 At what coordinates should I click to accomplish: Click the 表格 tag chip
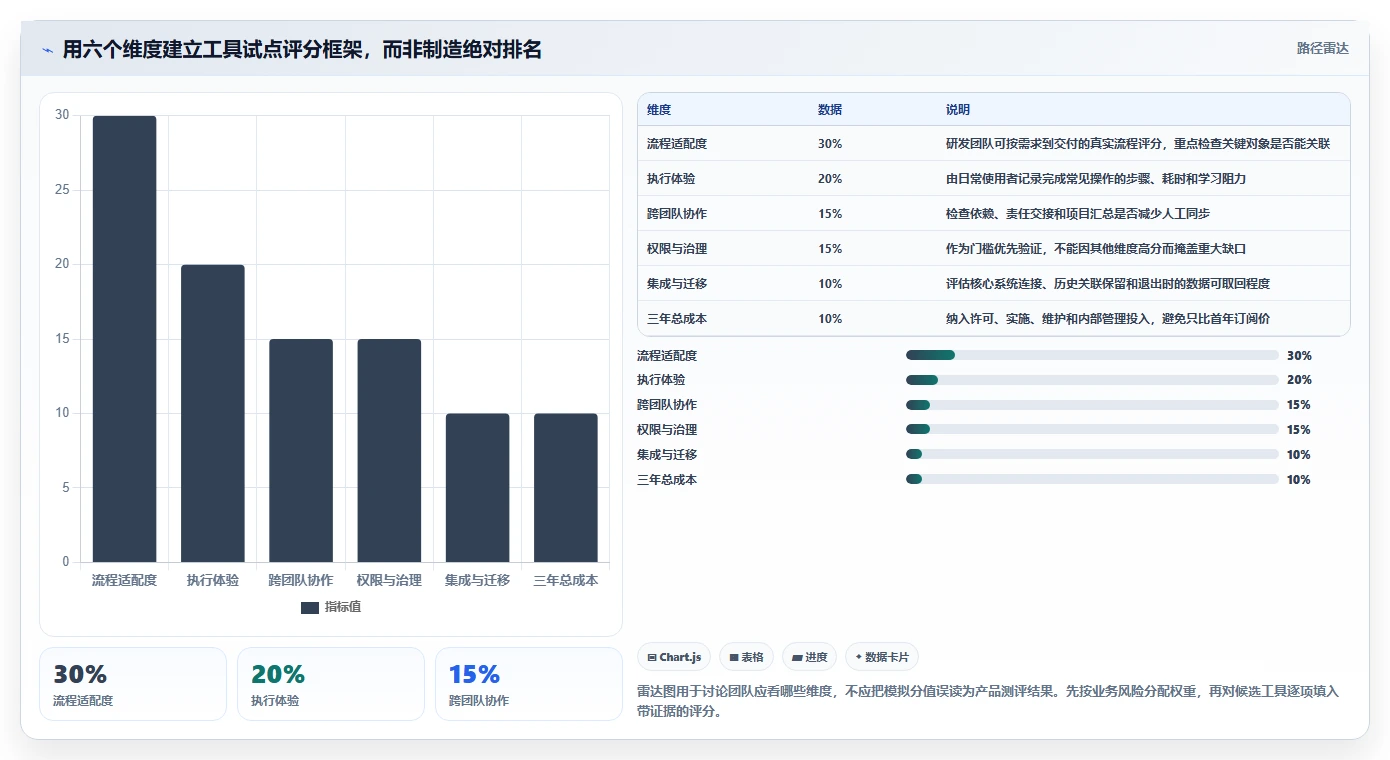(x=746, y=657)
